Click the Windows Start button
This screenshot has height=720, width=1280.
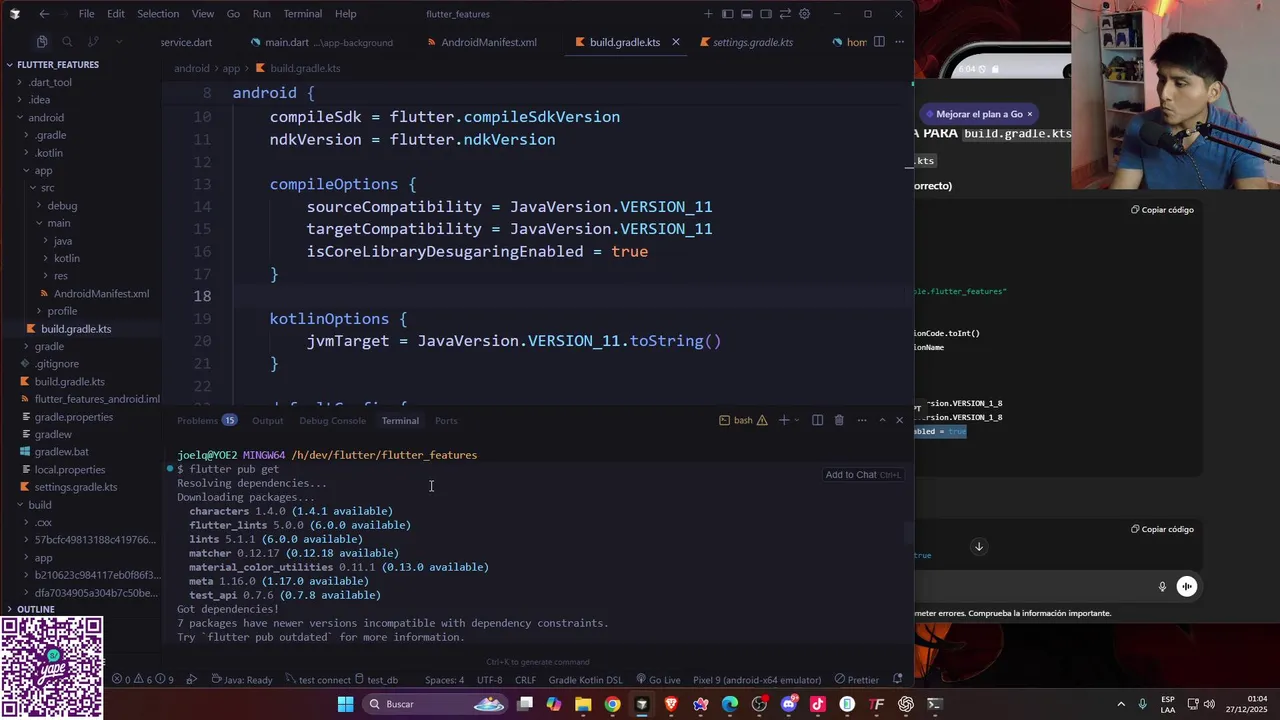coord(345,704)
